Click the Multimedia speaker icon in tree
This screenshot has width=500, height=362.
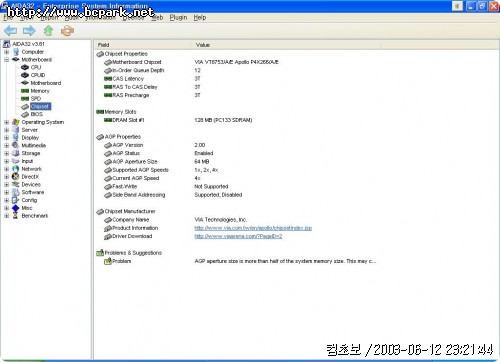(16, 145)
